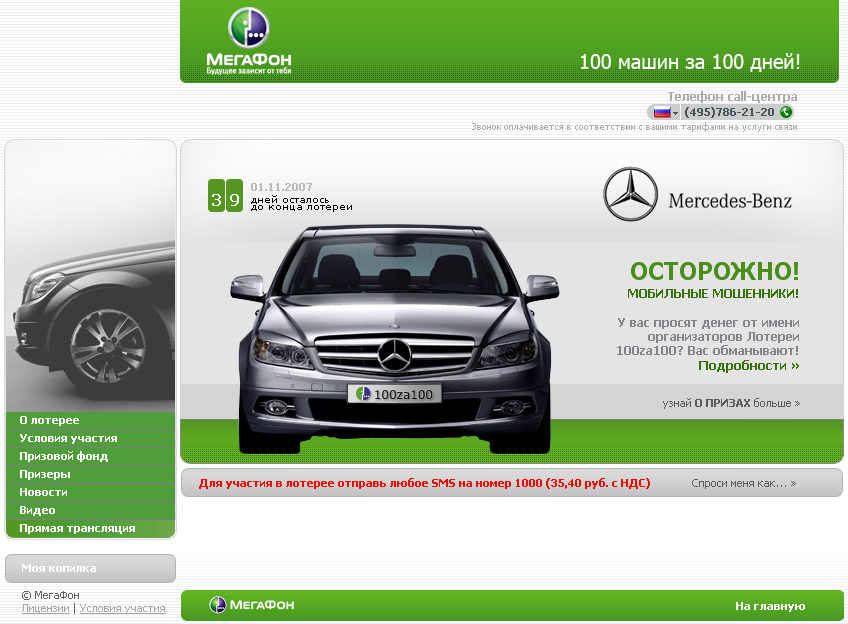Click the 'Mercedes-Benz' wordmark text

coord(730,201)
